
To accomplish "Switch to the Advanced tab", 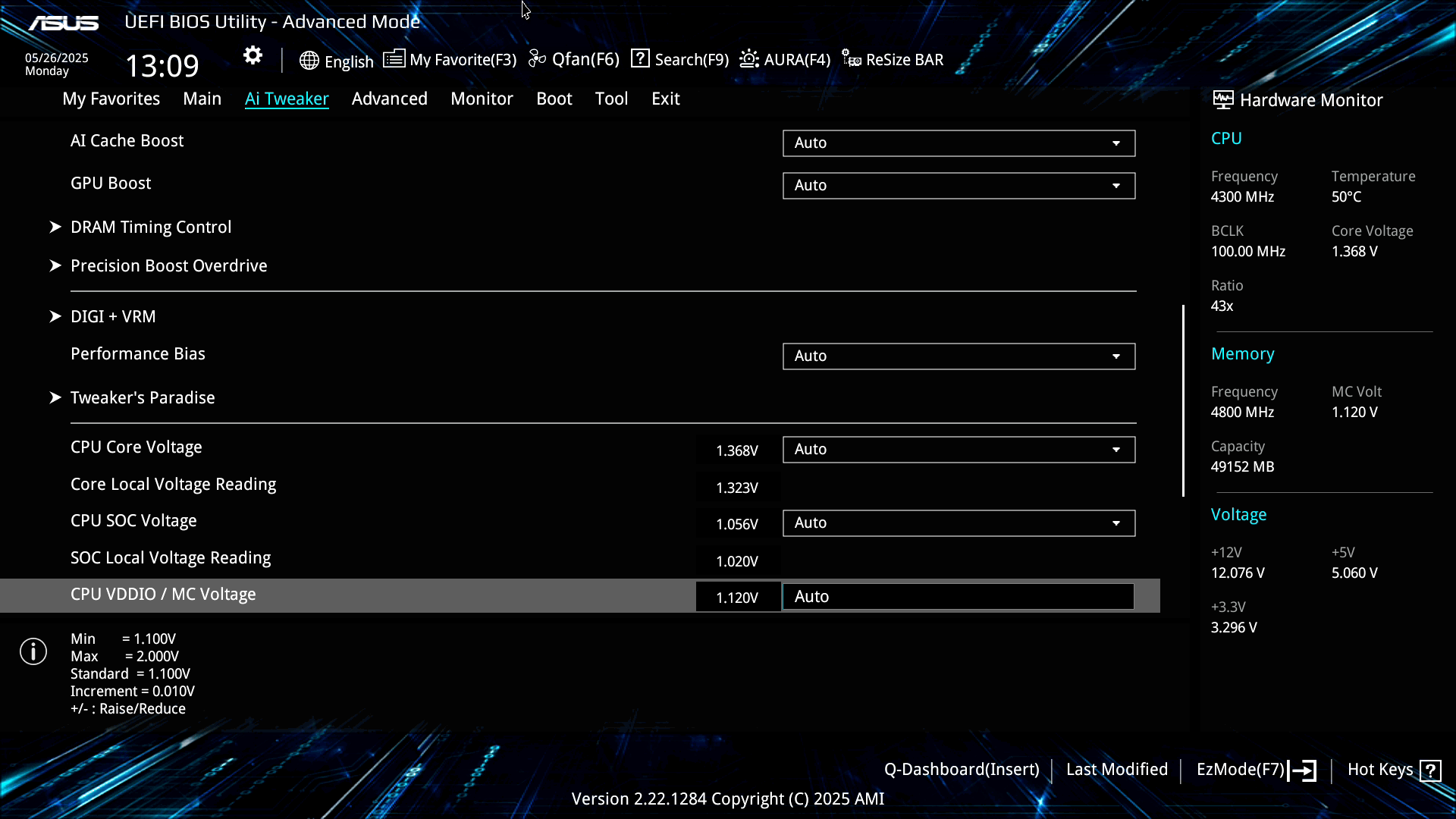I will tap(389, 99).
